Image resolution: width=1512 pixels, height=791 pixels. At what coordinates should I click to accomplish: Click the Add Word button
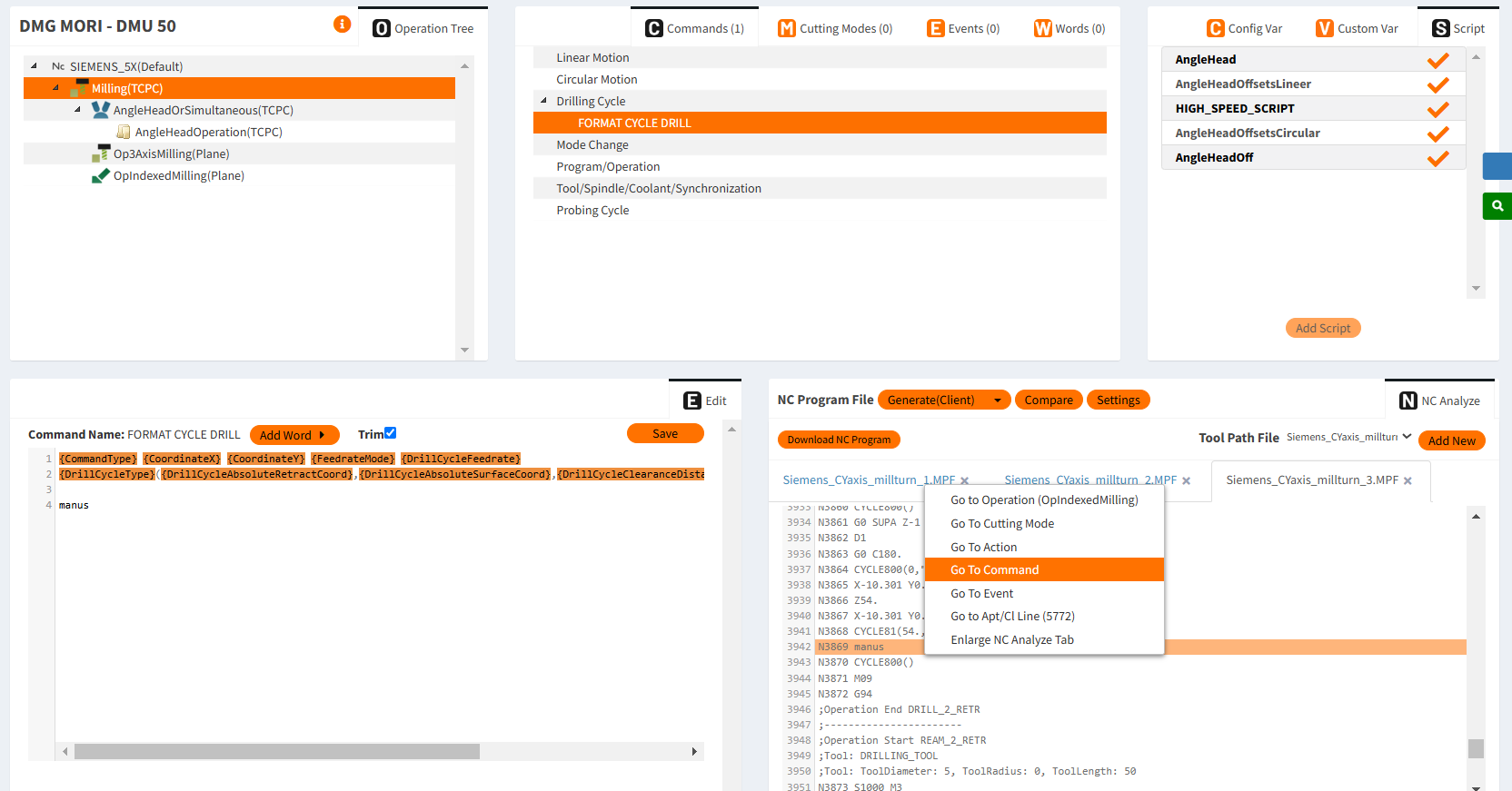pyautogui.click(x=293, y=436)
